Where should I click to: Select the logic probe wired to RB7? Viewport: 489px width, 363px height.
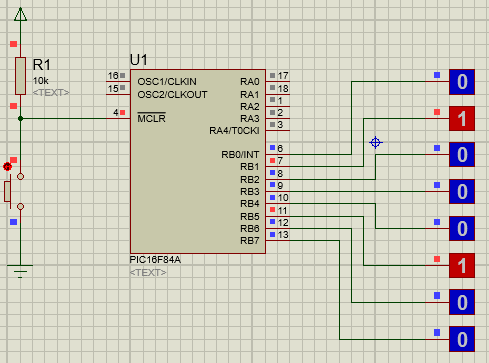(x=462, y=339)
